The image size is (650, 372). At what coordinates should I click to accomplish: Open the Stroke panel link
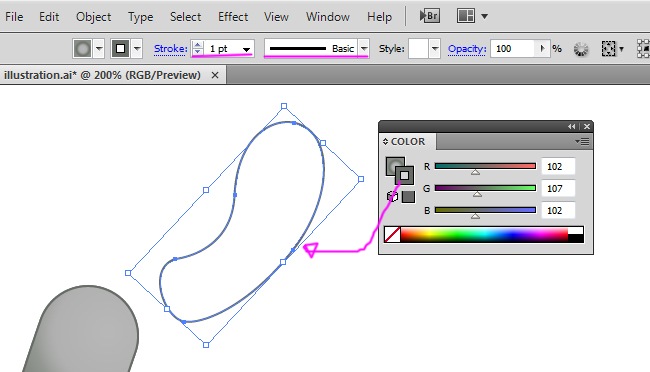(170, 49)
